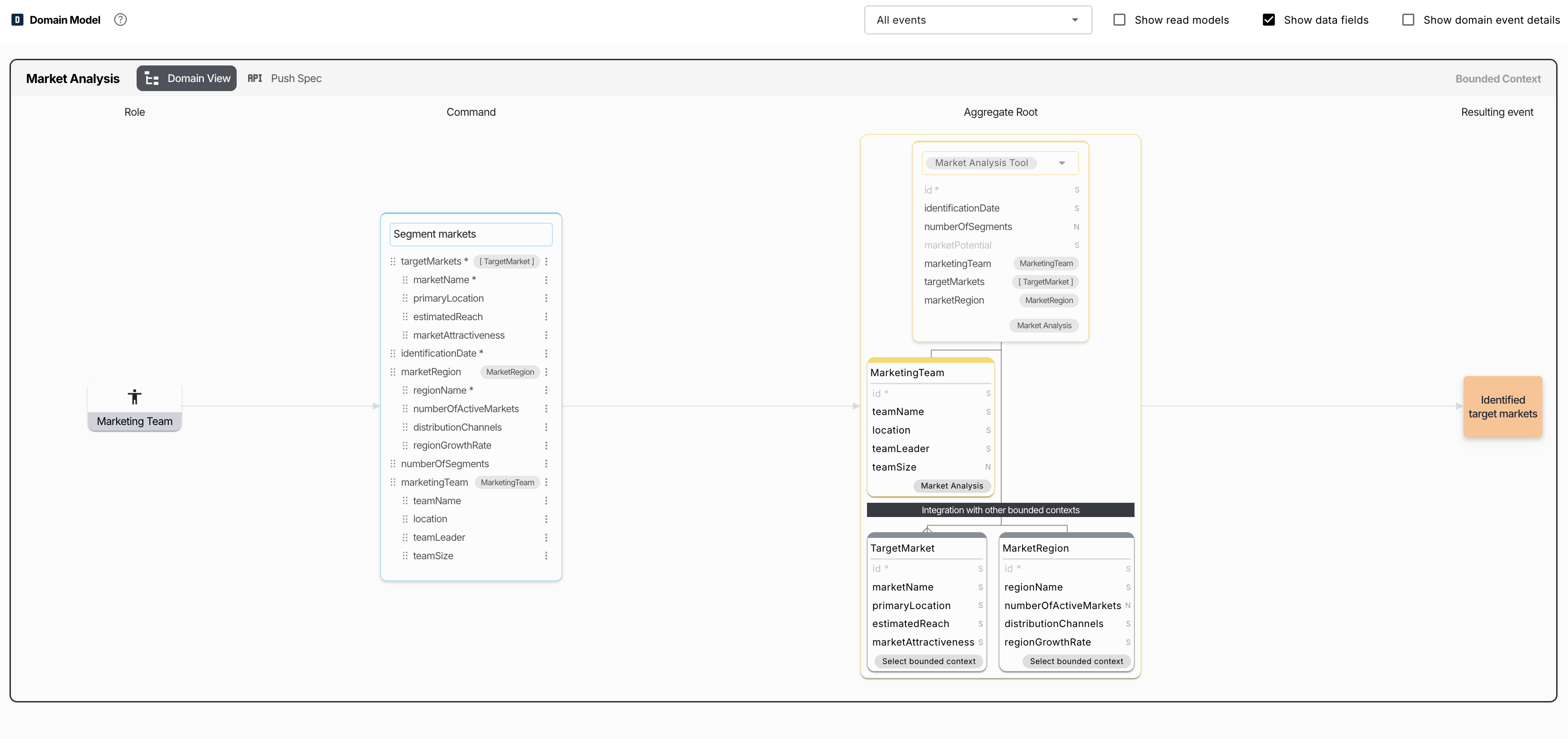1568x739 pixels.
Task: Open the kebab menu for marketRegion field
Action: coord(546,372)
